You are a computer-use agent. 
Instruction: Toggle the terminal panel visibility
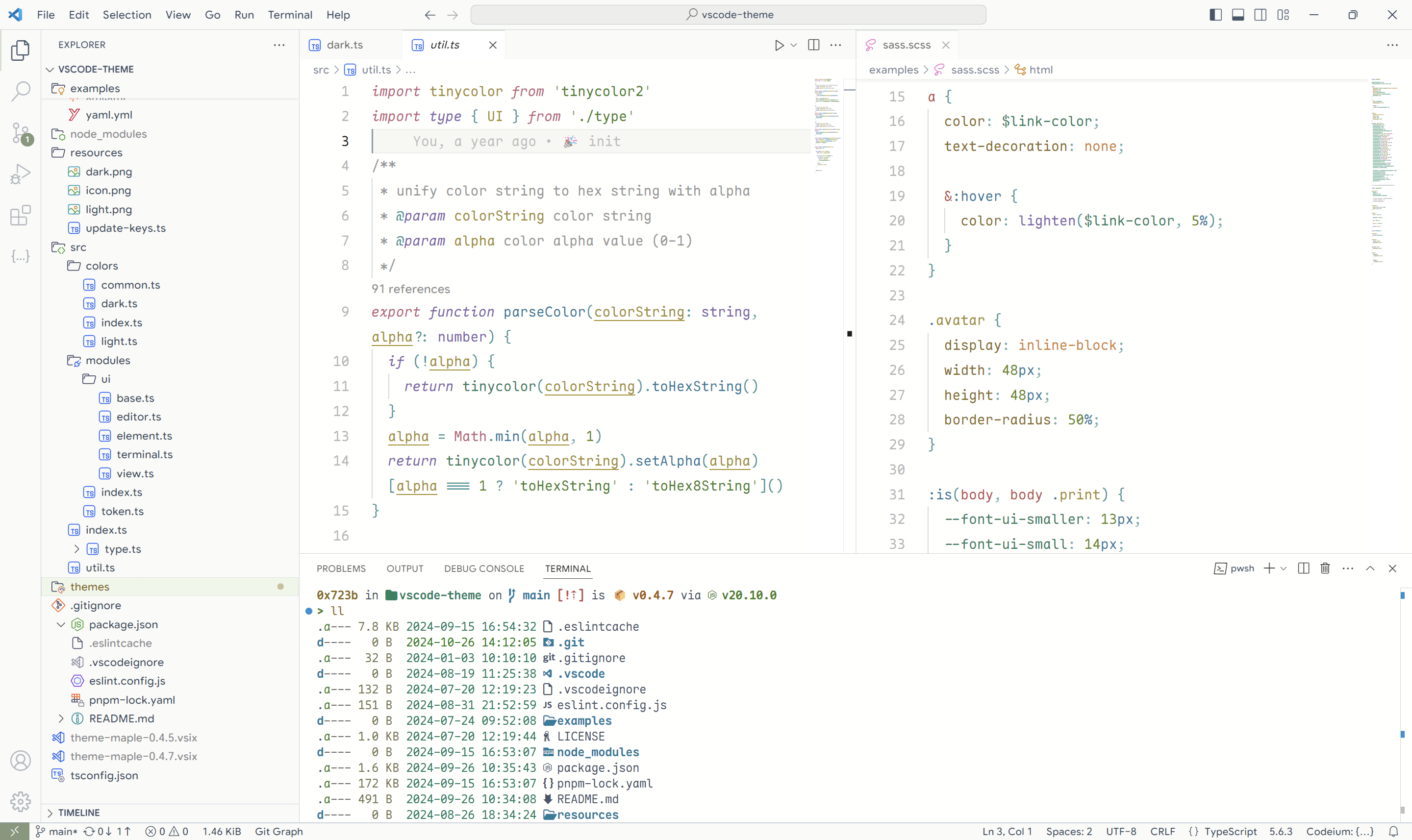click(x=1238, y=14)
